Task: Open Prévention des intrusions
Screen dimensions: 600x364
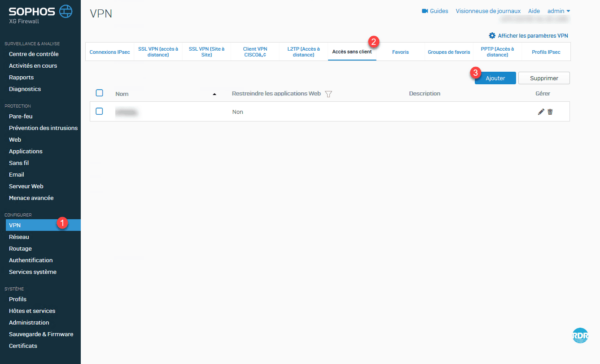Action: coord(43,128)
